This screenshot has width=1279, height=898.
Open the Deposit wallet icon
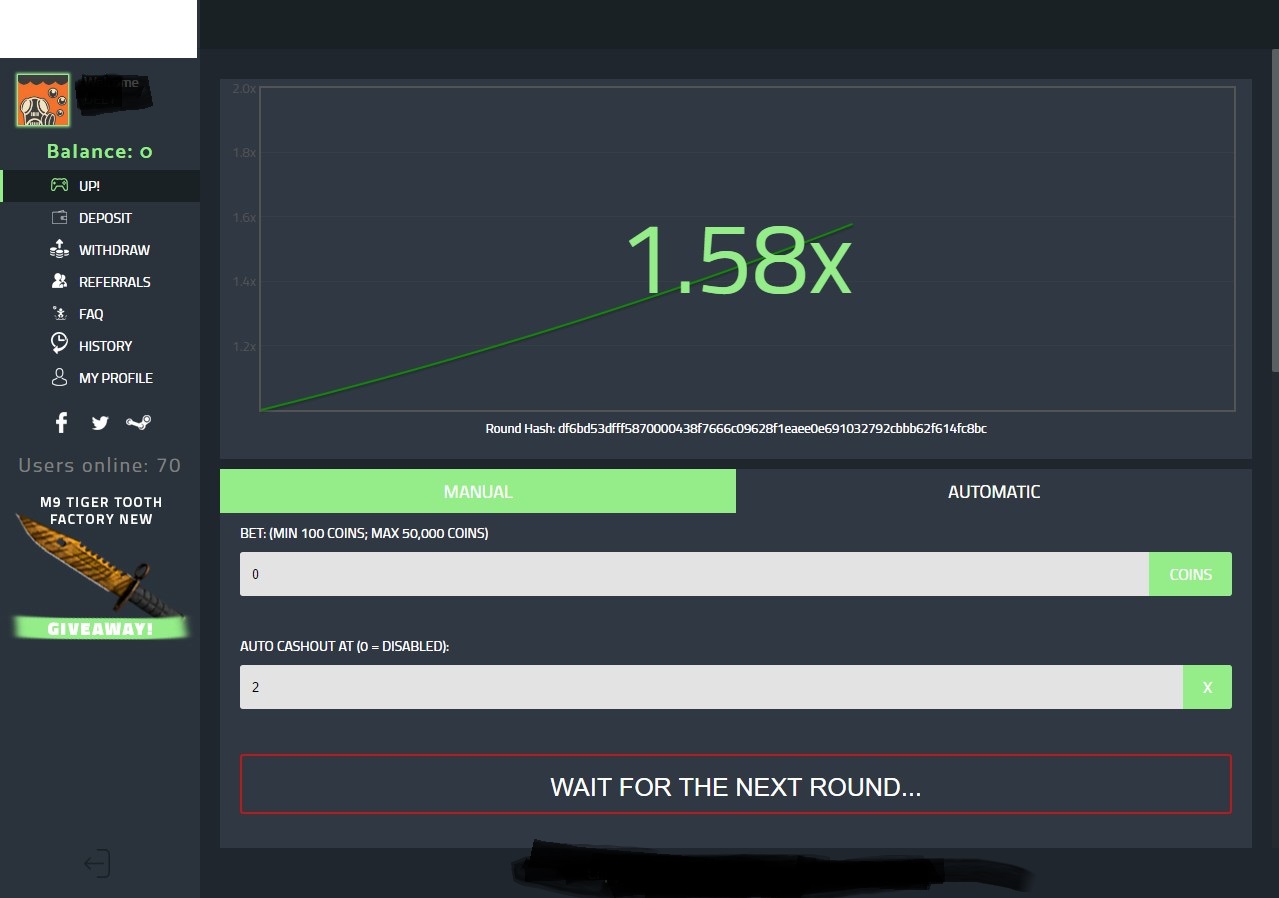coord(60,218)
